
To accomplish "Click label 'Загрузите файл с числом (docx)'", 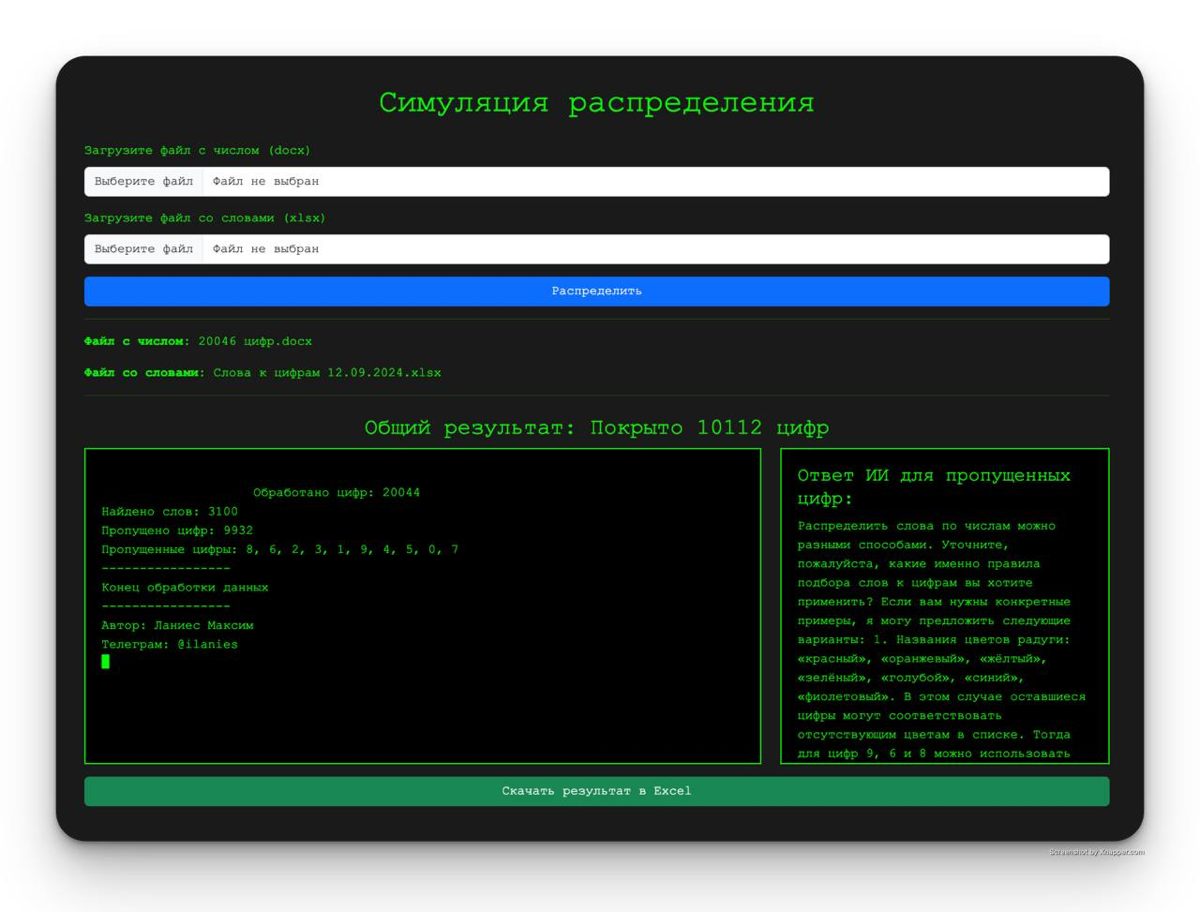I will pyautogui.click(x=197, y=151).
